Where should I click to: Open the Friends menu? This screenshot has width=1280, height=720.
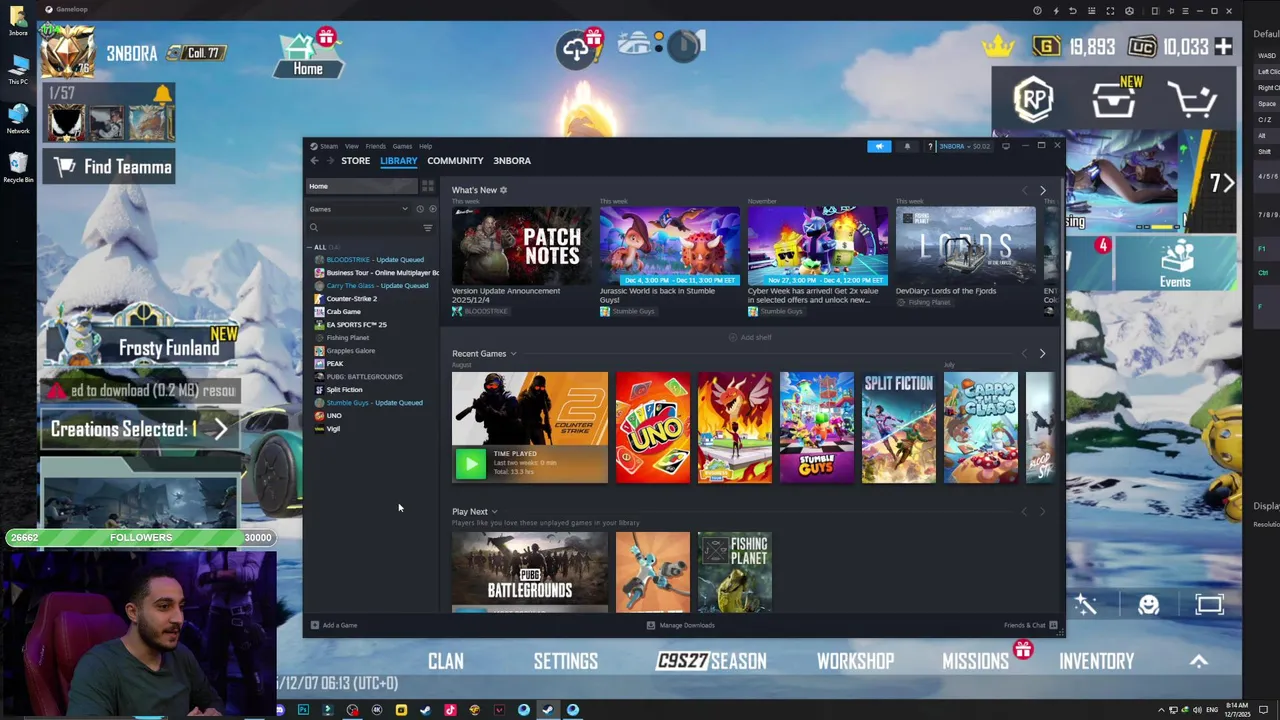point(375,146)
